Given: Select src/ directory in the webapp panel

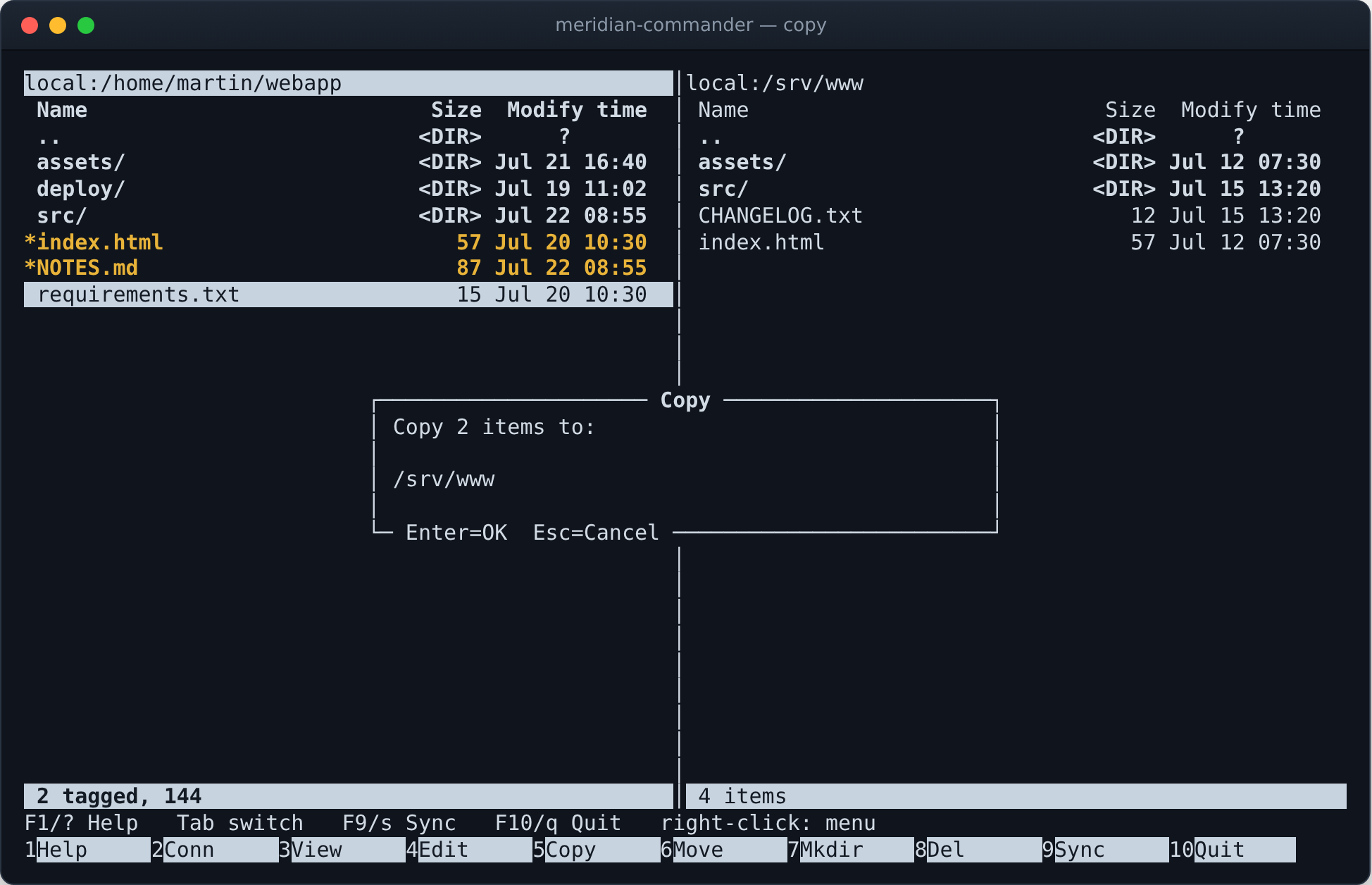Looking at the screenshot, I should (349, 216).
